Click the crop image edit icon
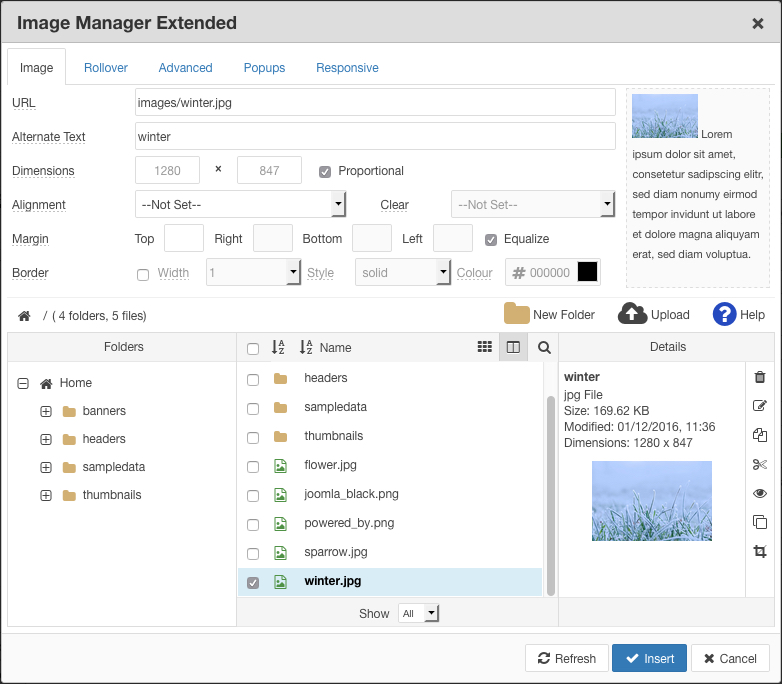 tap(760, 551)
